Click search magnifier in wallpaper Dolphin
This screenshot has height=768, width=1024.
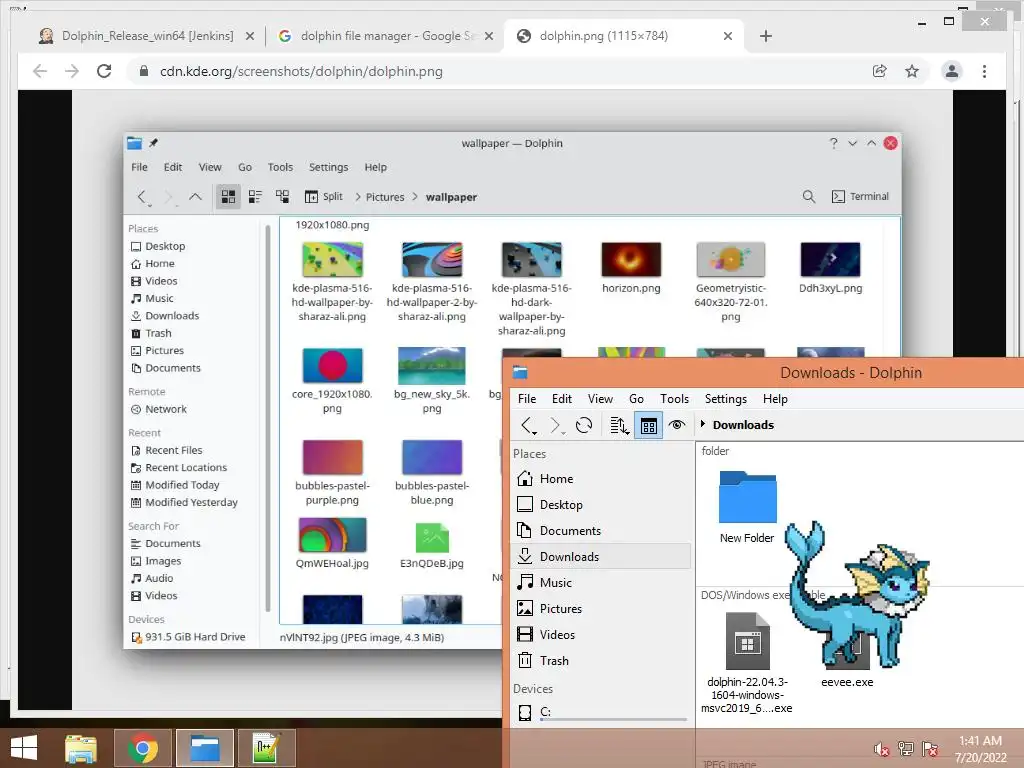808,197
